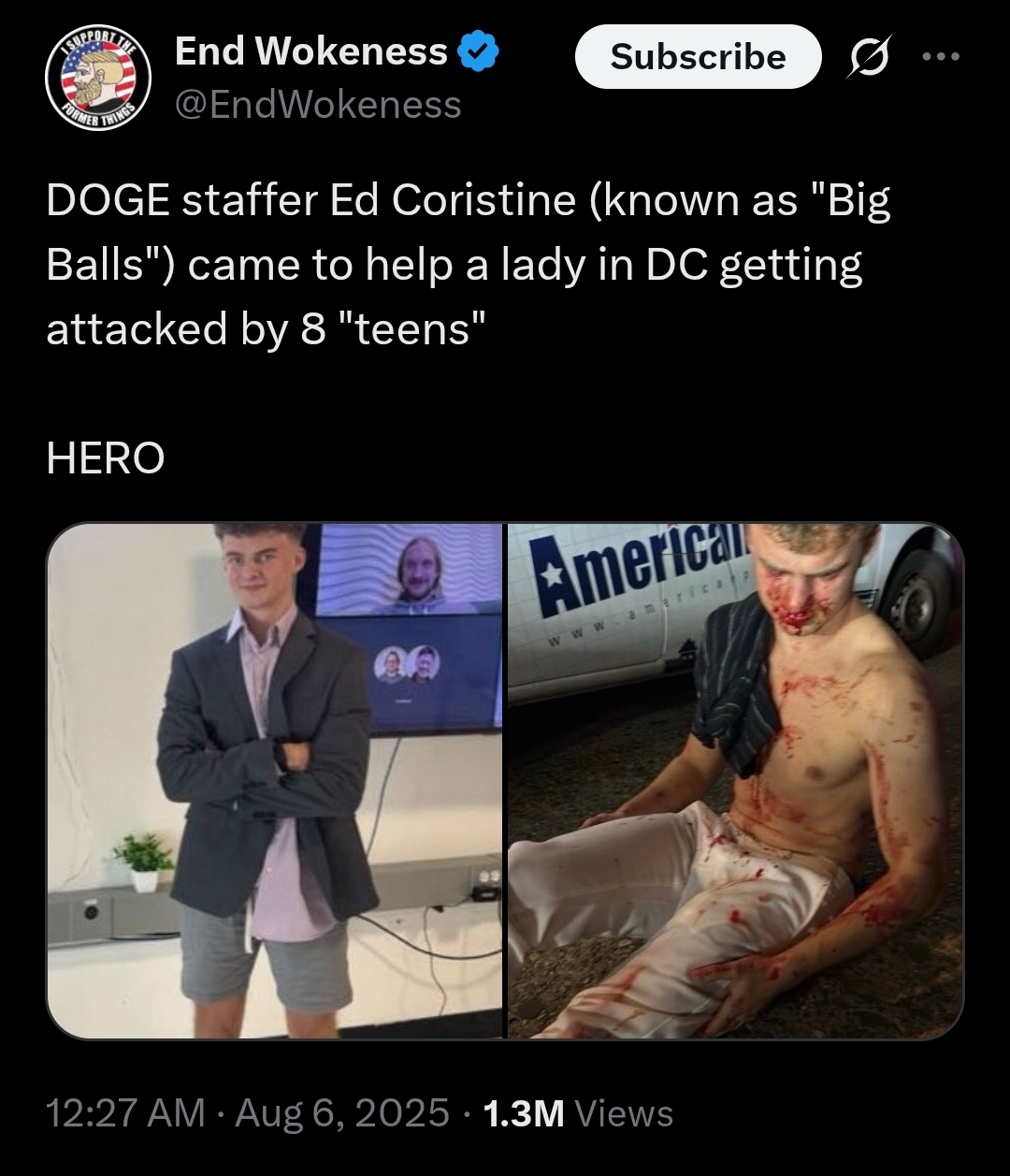Open the three-dot more options menu
The height and width of the screenshot is (1176, 1010).
[942, 56]
